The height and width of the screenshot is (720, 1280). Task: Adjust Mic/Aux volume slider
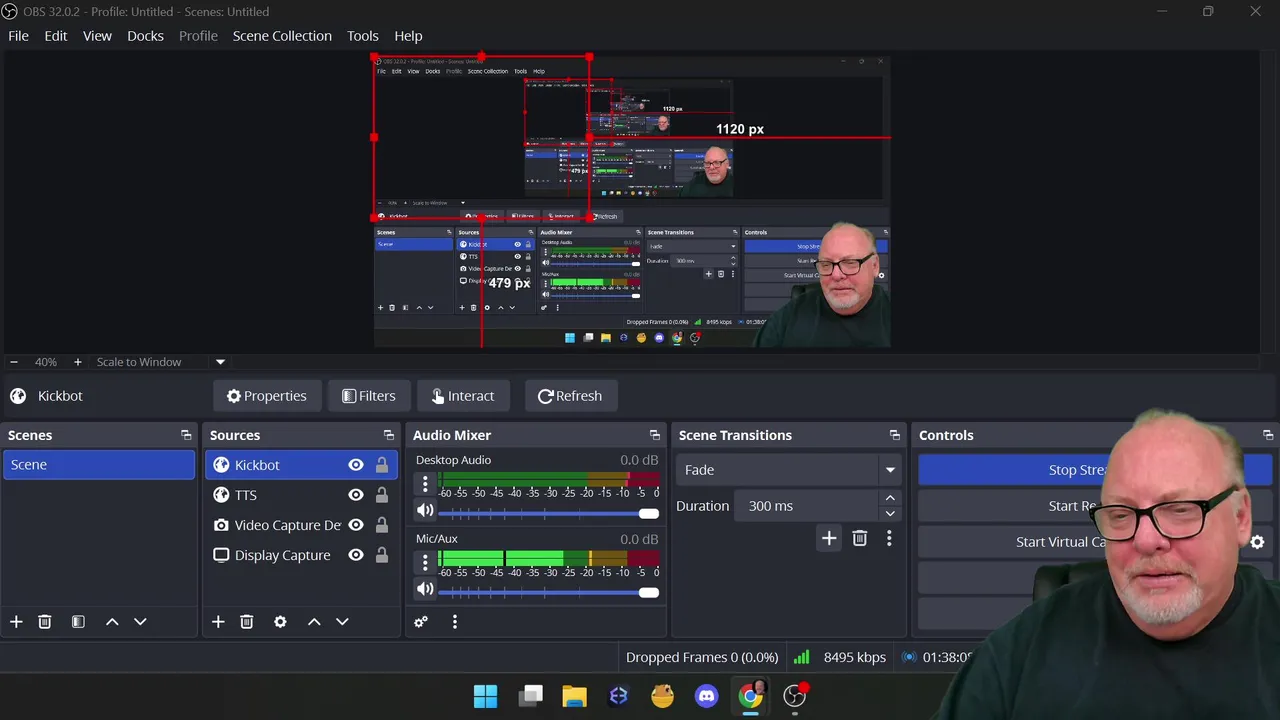click(x=548, y=592)
